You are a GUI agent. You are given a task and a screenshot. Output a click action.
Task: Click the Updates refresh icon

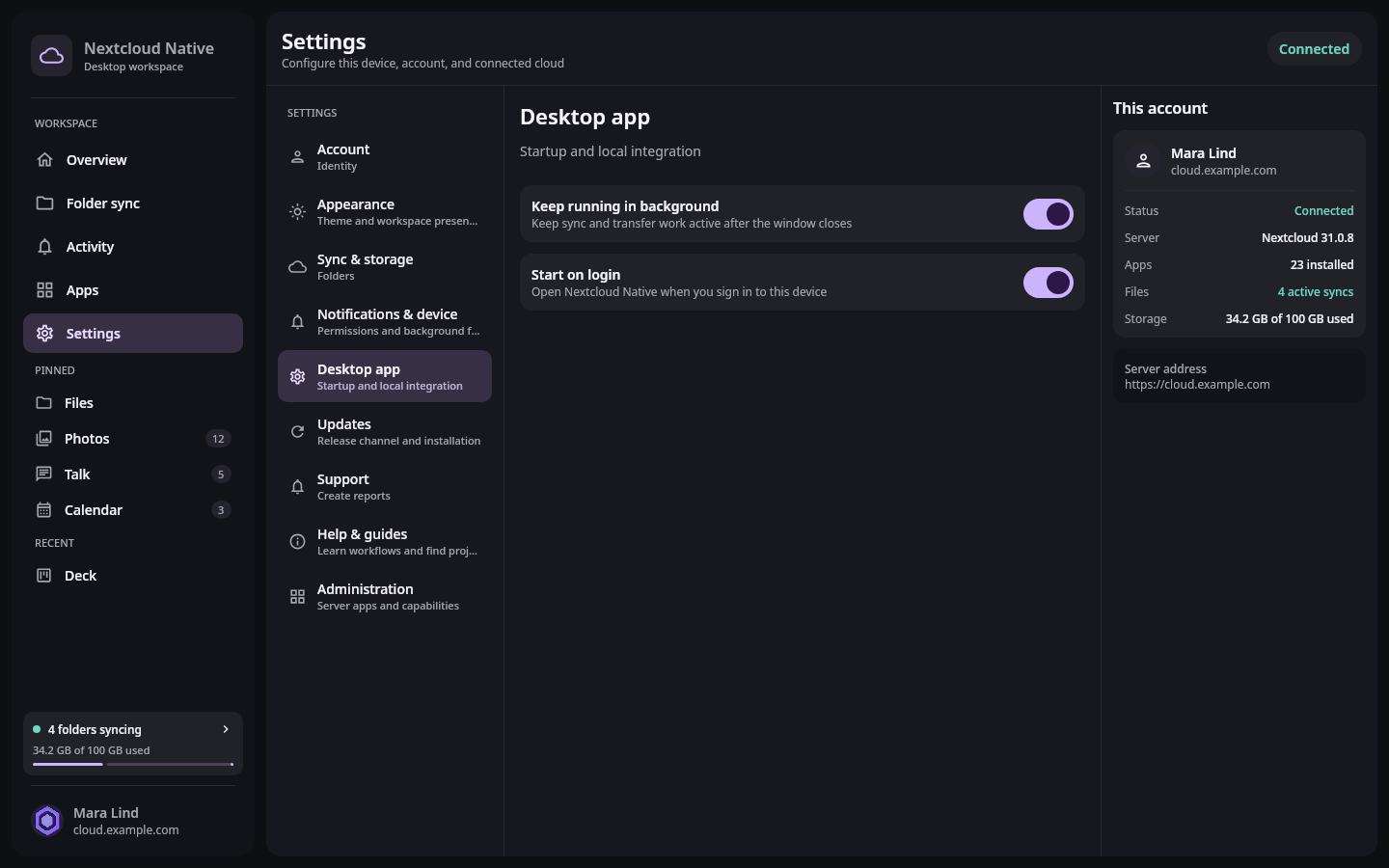pos(297,432)
